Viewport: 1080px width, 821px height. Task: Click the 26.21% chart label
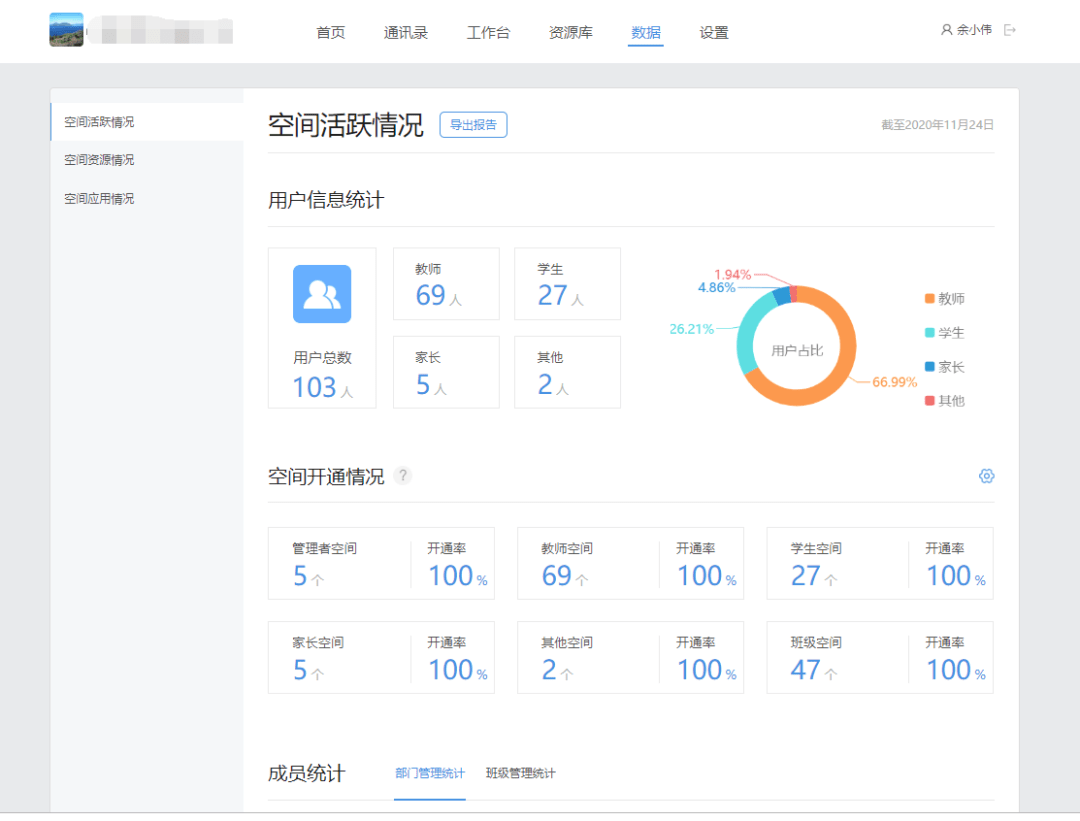[x=692, y=329]
